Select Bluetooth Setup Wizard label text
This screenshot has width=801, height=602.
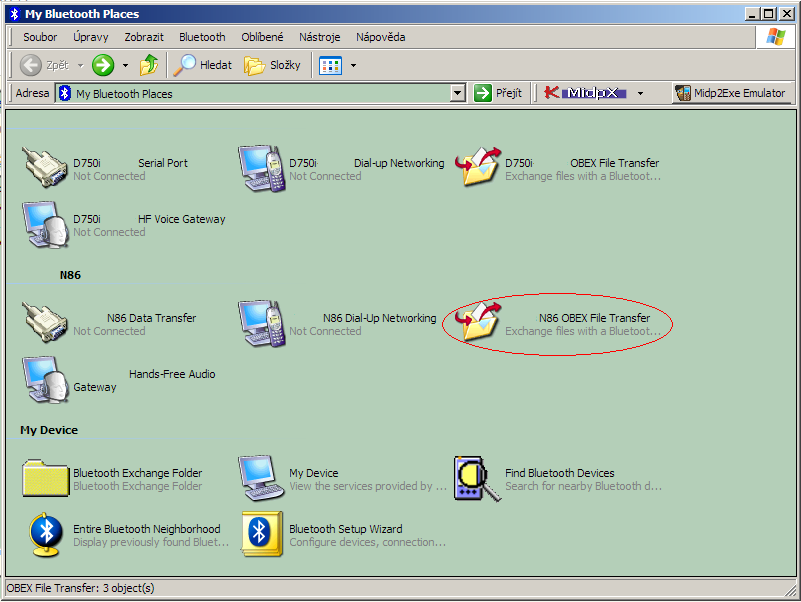pos(346,529)
